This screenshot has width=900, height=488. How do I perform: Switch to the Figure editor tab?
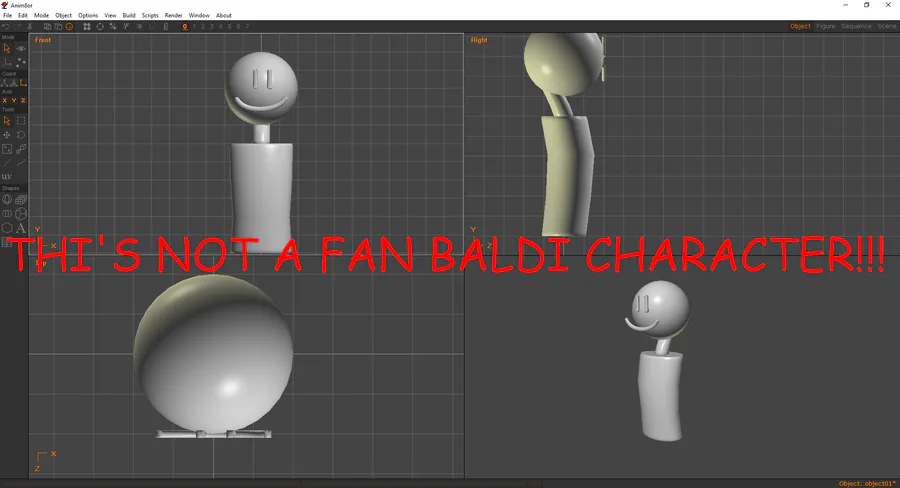coord(826,26)
